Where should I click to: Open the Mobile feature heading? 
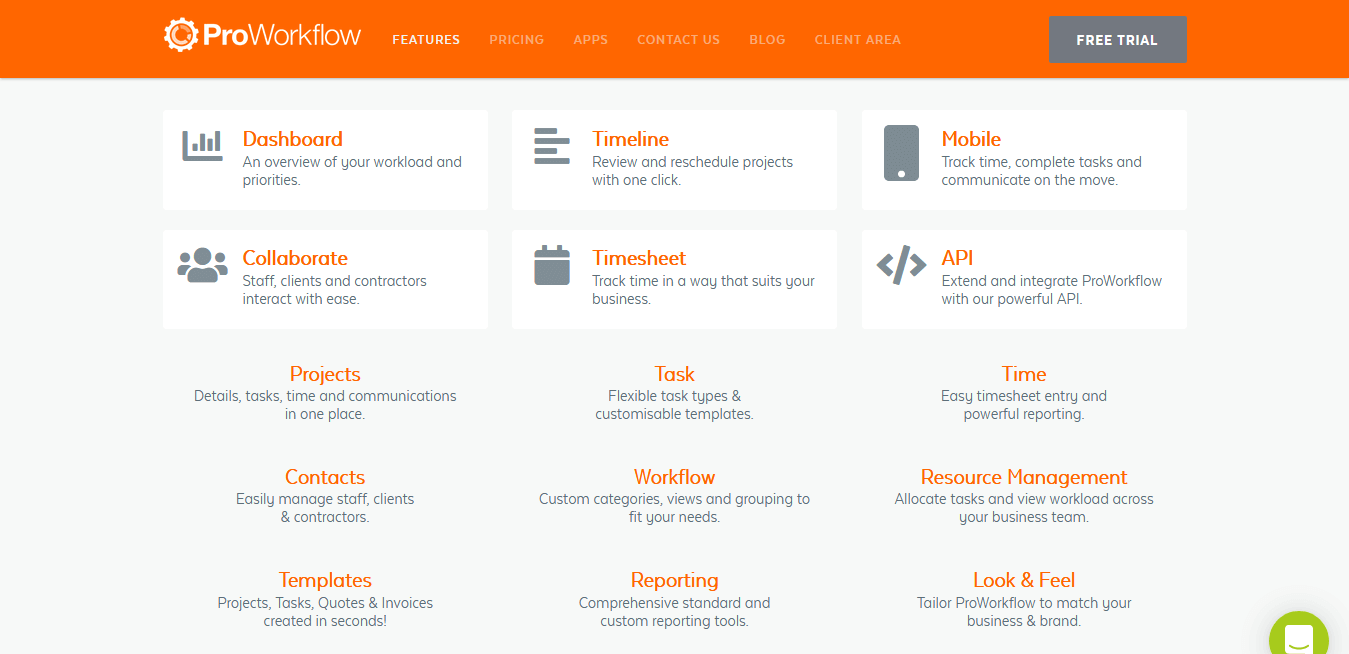click(x=970, y=139)
